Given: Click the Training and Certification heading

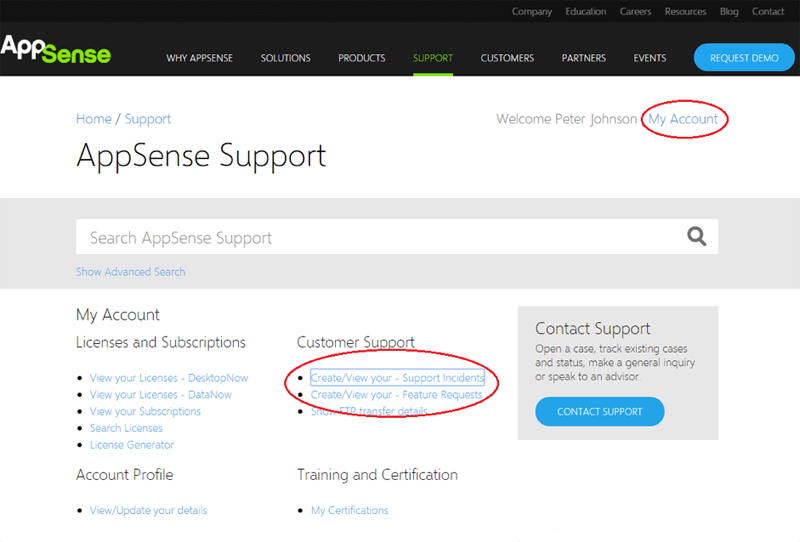Looking at the screenshot, I should 377,475.
